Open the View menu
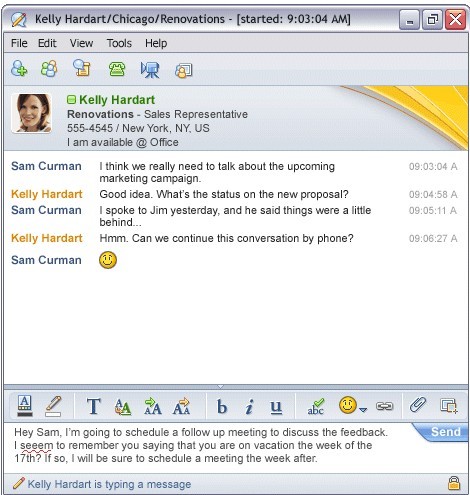 [x=81, y=43]
